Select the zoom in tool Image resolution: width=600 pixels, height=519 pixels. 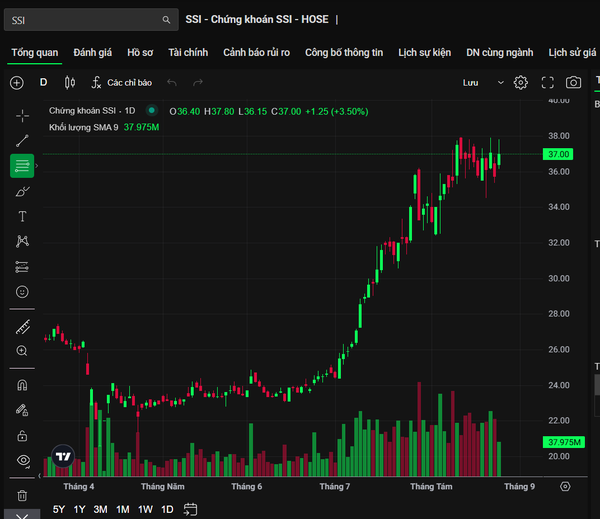[22, 351]
